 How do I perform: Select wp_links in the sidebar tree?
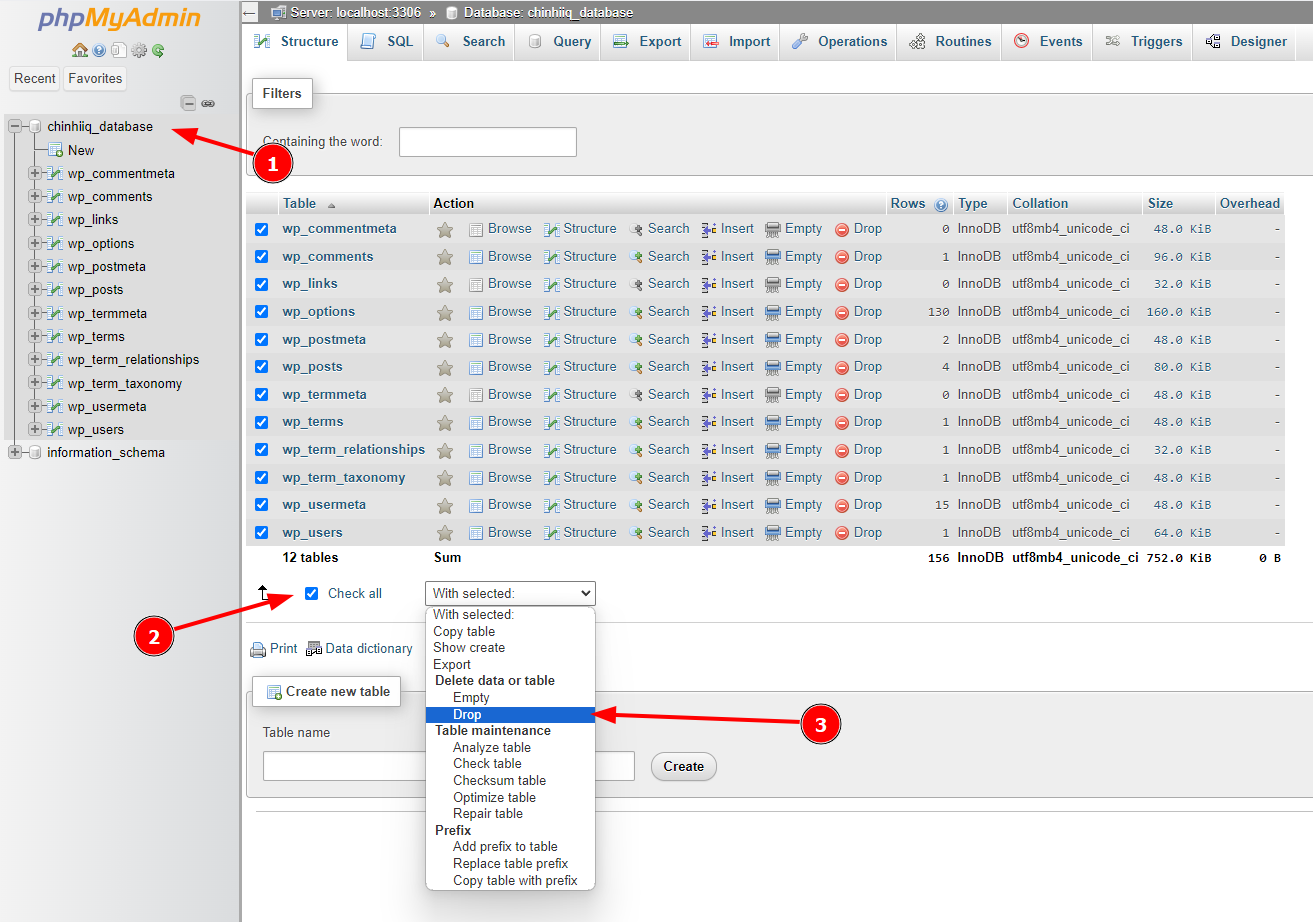point(93,220)
